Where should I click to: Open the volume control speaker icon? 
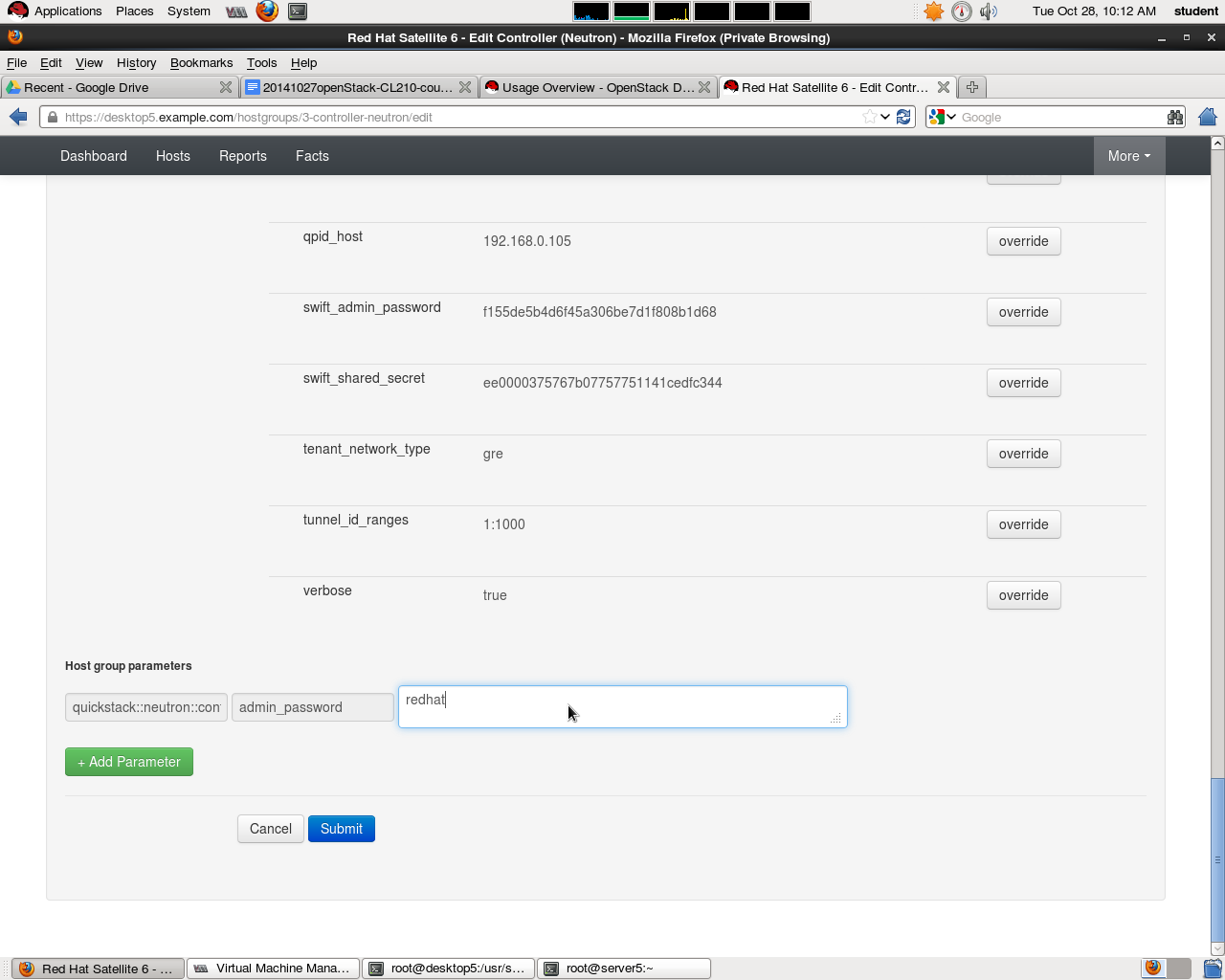click(989, 11)
